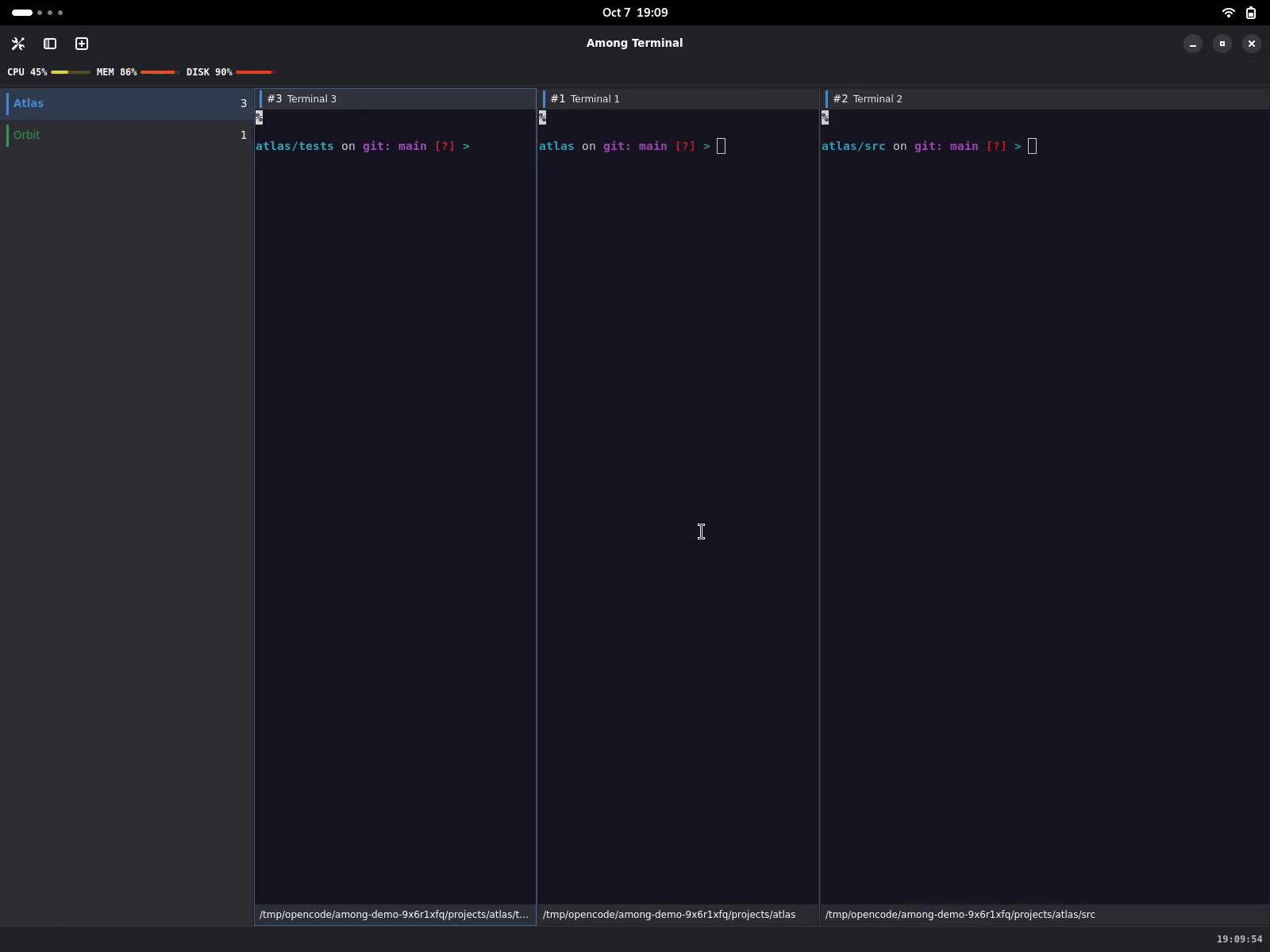Open the workspace indicator overview
1270x952 pixels.
pos(37,13)
